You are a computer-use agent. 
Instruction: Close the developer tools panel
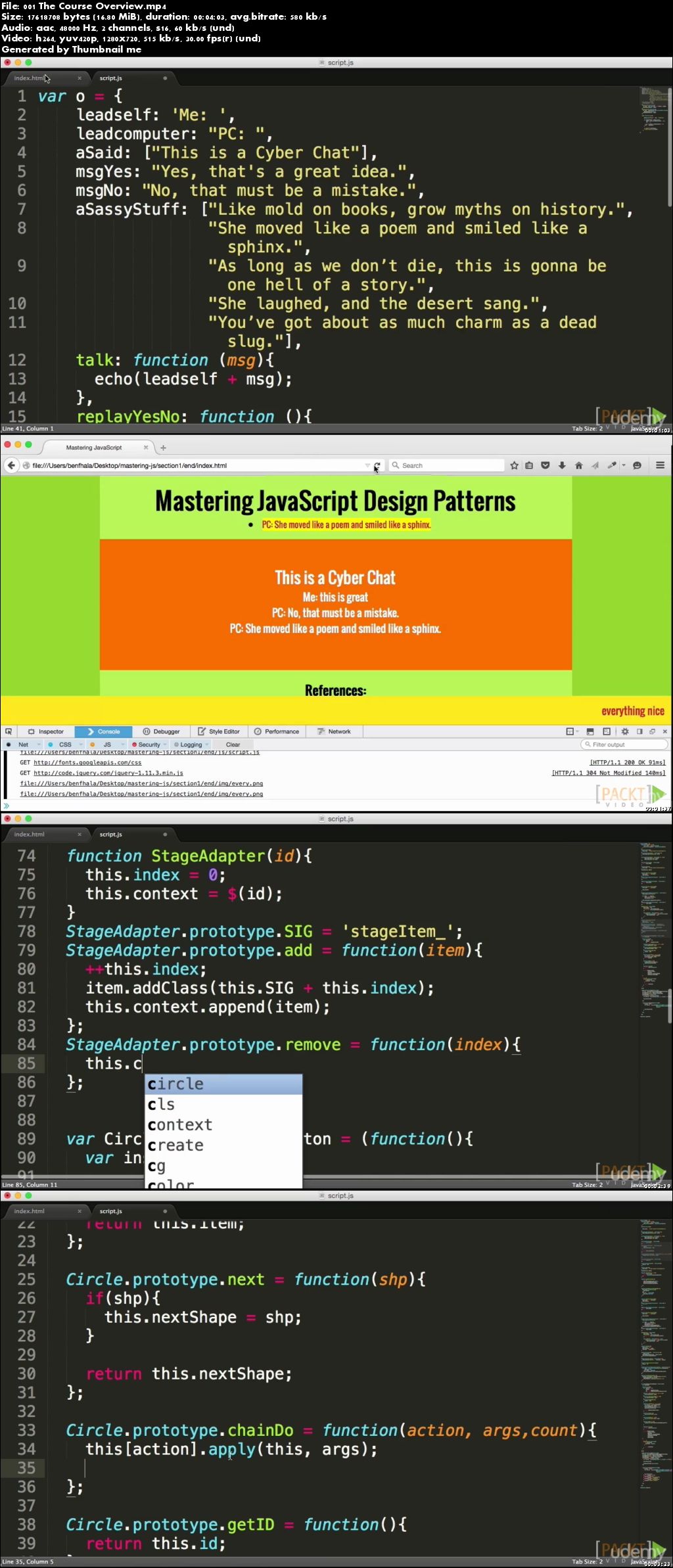(665, 731)
